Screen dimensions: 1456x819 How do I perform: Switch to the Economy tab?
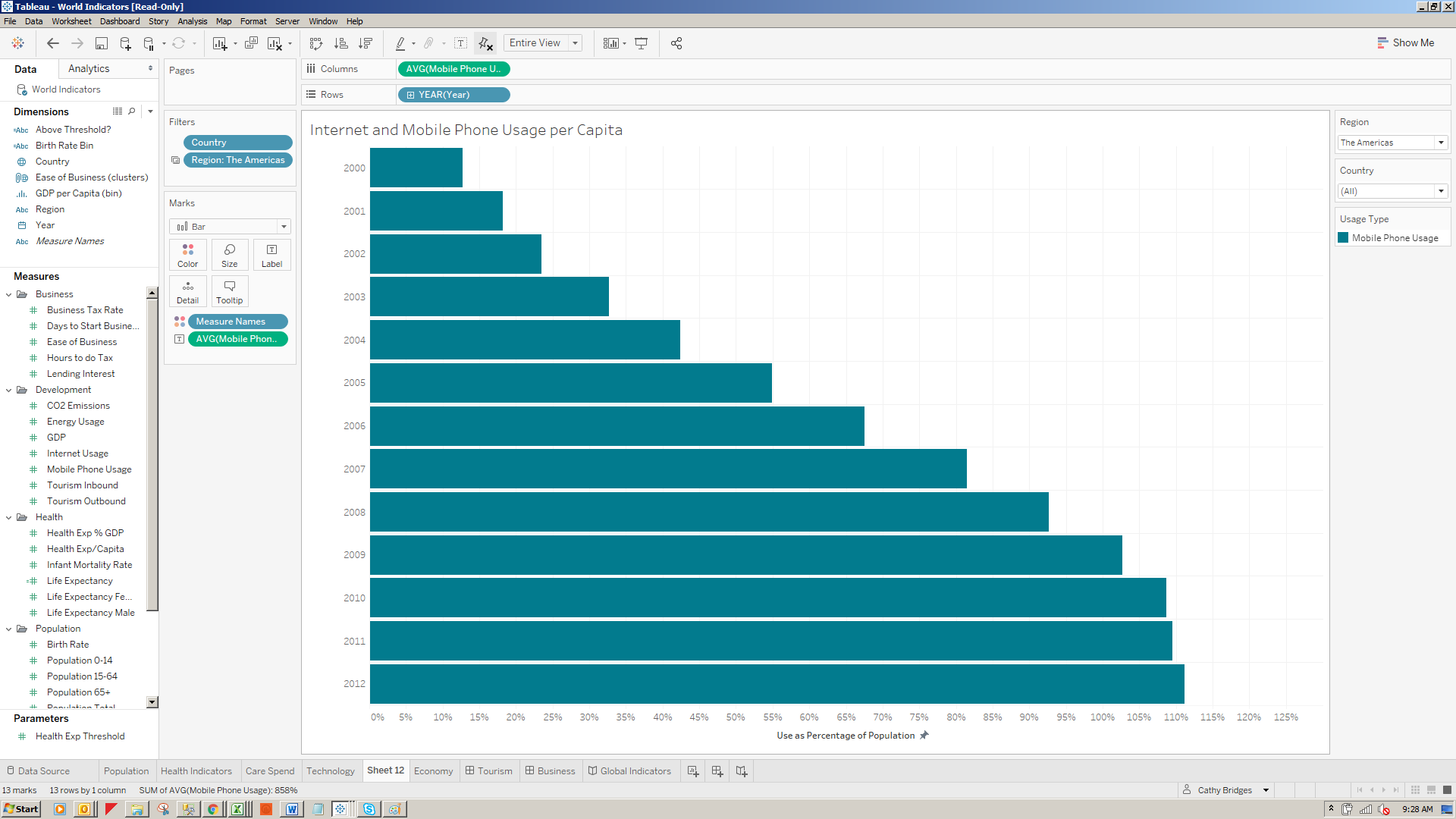pos(433,771)
